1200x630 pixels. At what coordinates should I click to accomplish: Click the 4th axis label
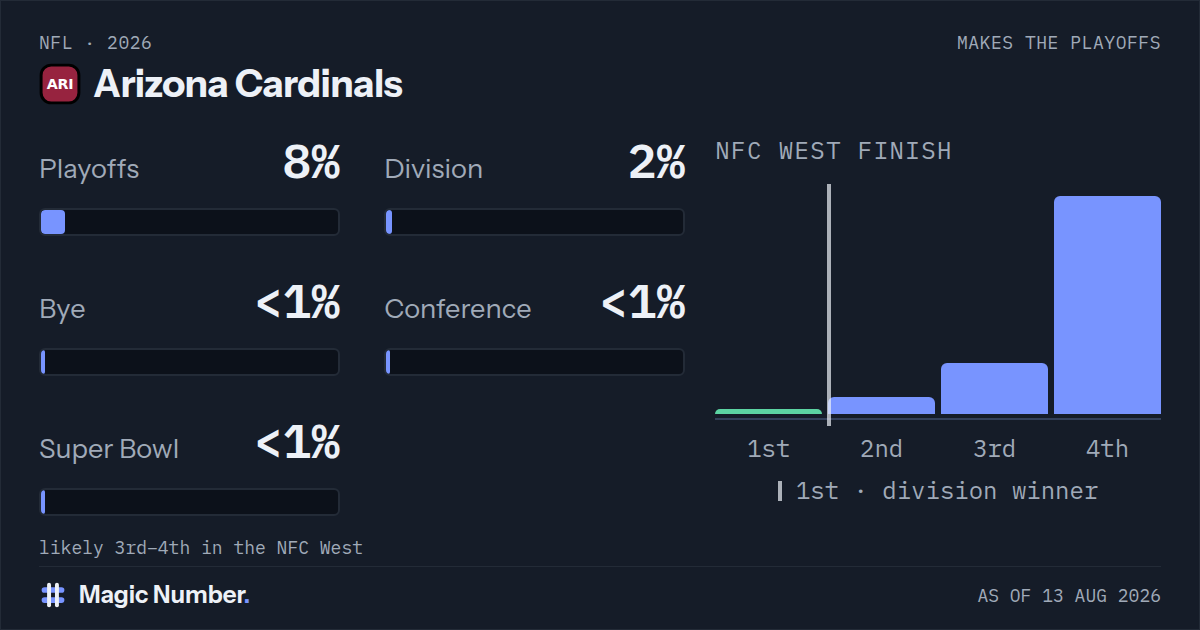tap(1107, 449)
